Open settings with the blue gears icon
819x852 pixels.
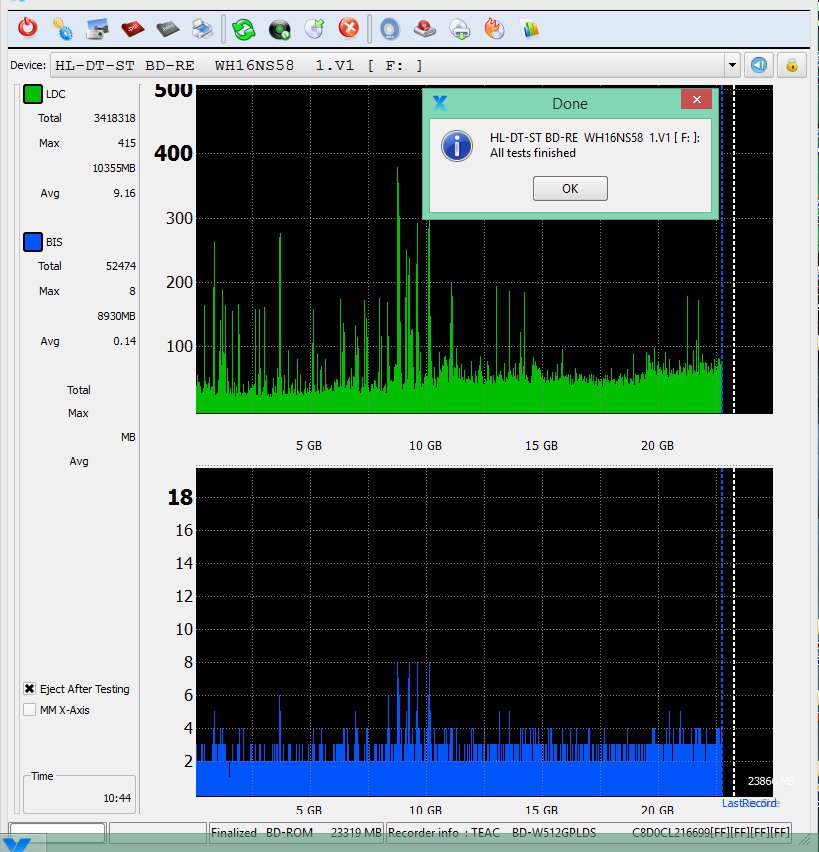click(x=62, y=29)
